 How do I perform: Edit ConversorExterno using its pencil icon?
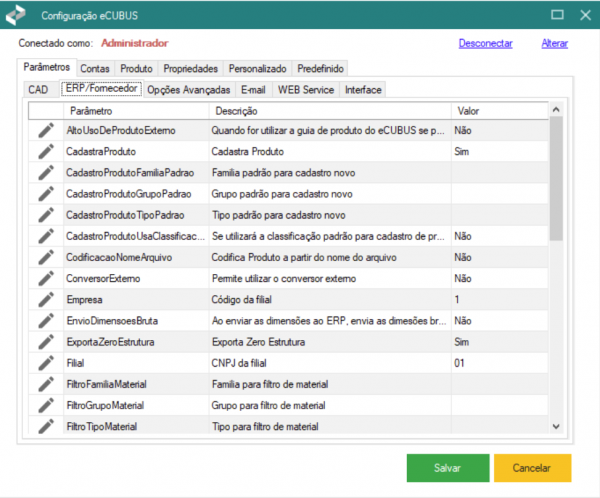pos(46,278)
